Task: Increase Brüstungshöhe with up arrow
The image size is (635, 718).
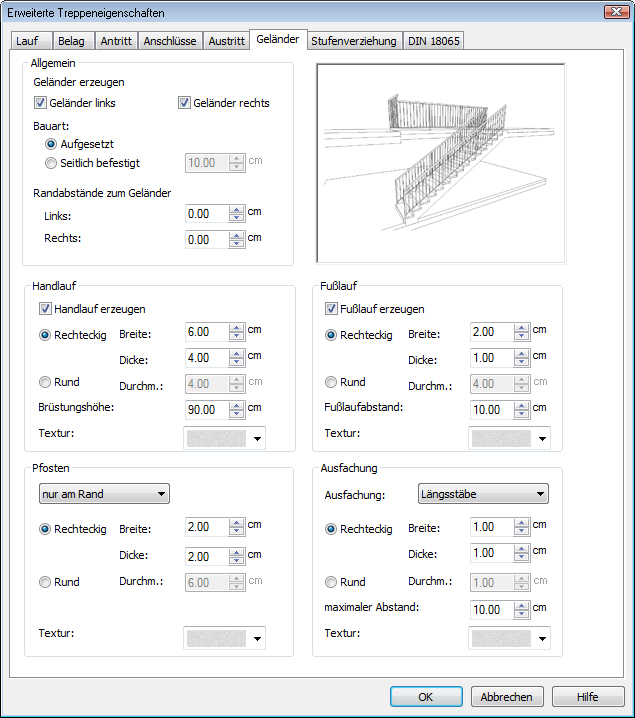Action: [237, 405]
